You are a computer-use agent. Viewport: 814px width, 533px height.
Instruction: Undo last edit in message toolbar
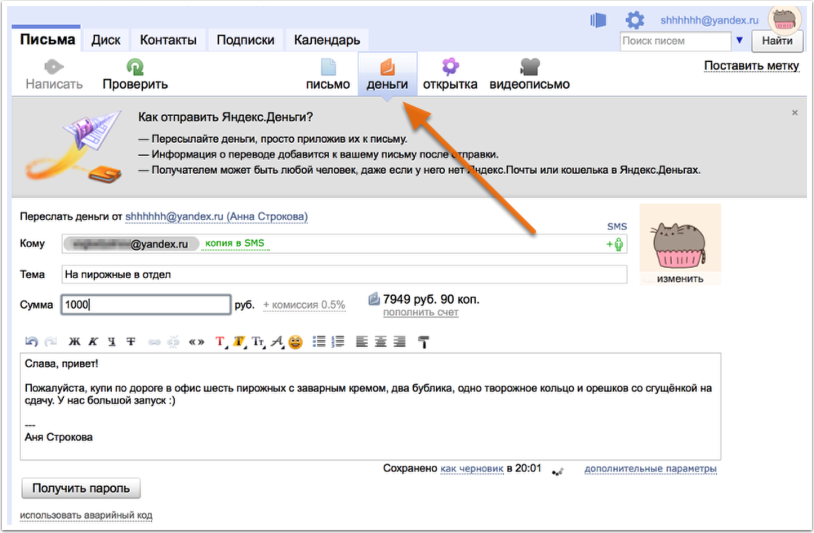(31, 341)
